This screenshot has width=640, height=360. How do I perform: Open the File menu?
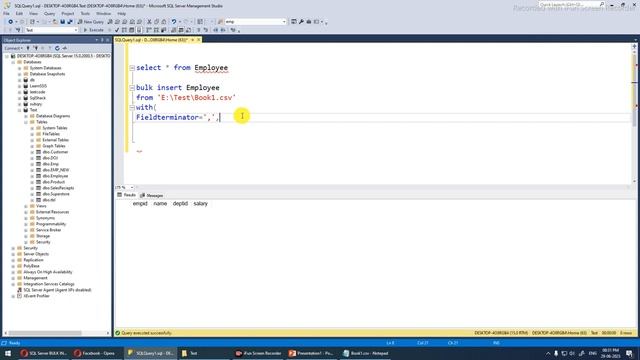tap(6, 13)
